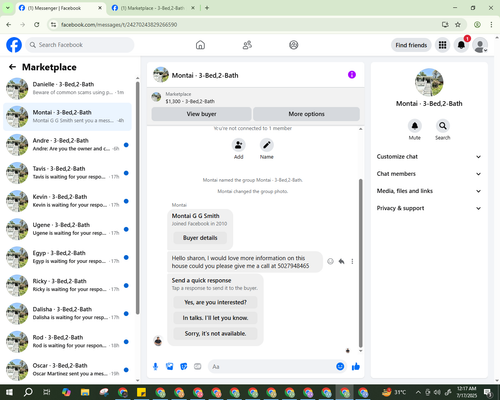
Task: Click the conversation list scrollbar
Action: [137, 197]
